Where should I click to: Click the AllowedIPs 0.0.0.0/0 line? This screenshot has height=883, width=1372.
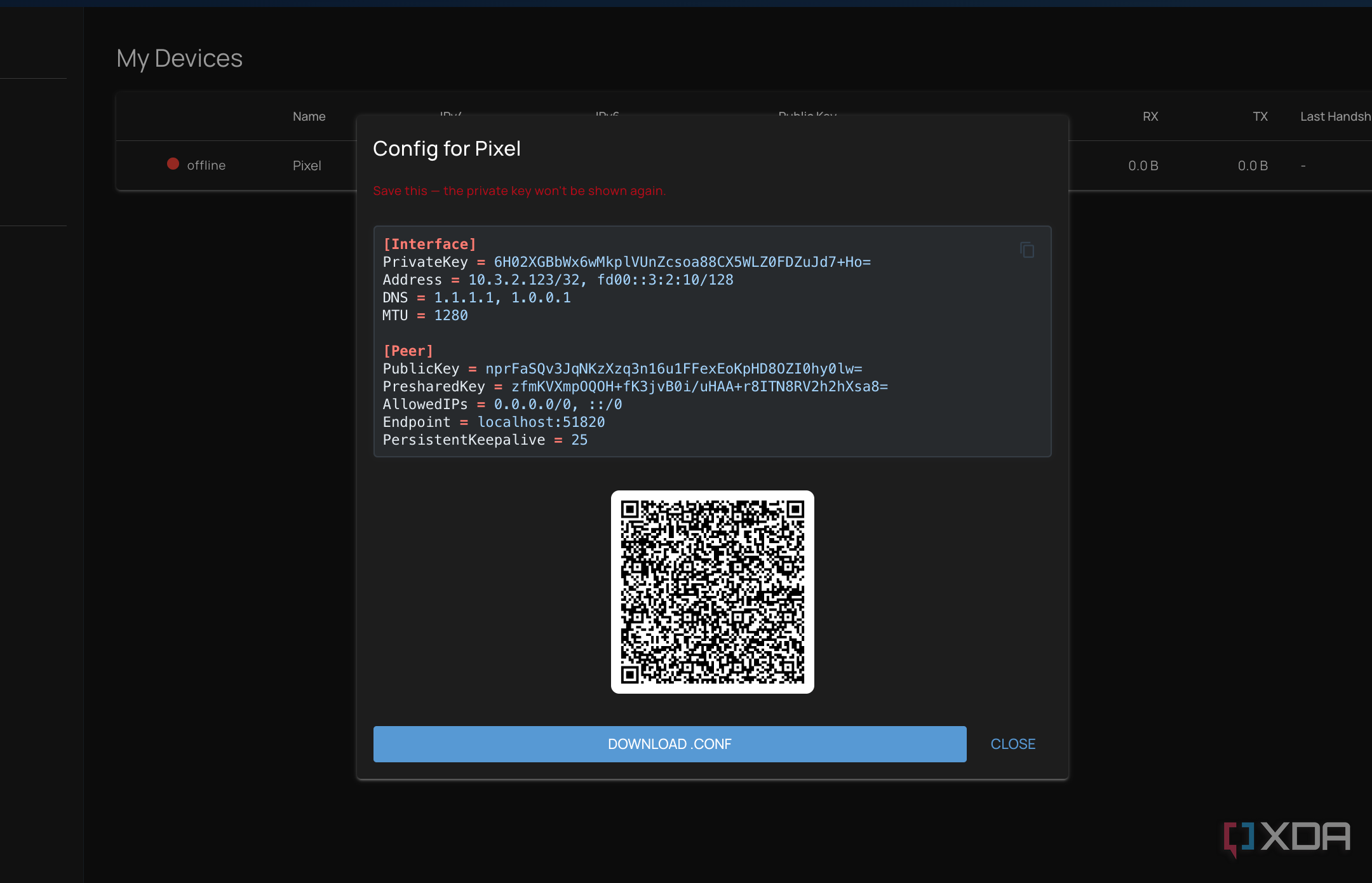click(502, 404)
